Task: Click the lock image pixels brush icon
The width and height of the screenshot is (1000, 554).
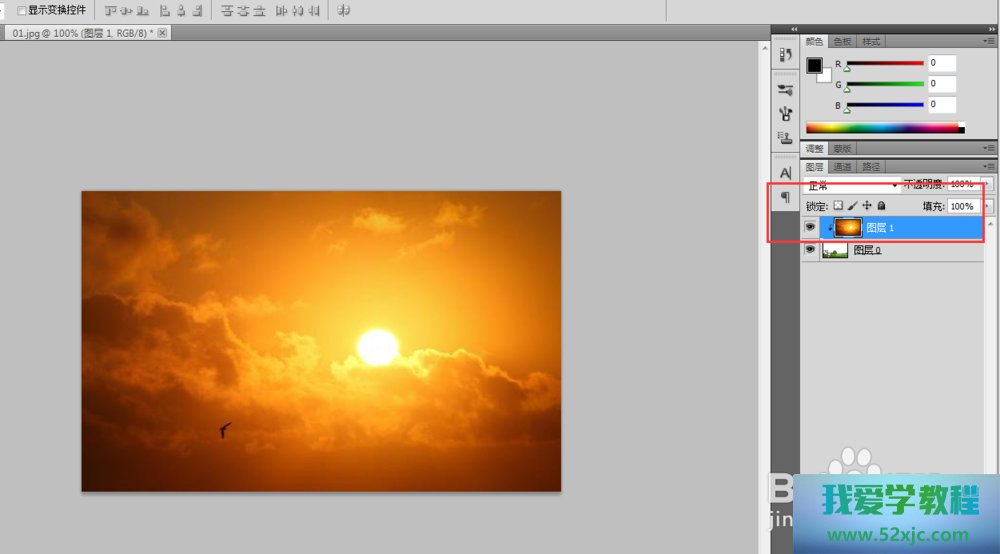Action: tap(852, 206)
